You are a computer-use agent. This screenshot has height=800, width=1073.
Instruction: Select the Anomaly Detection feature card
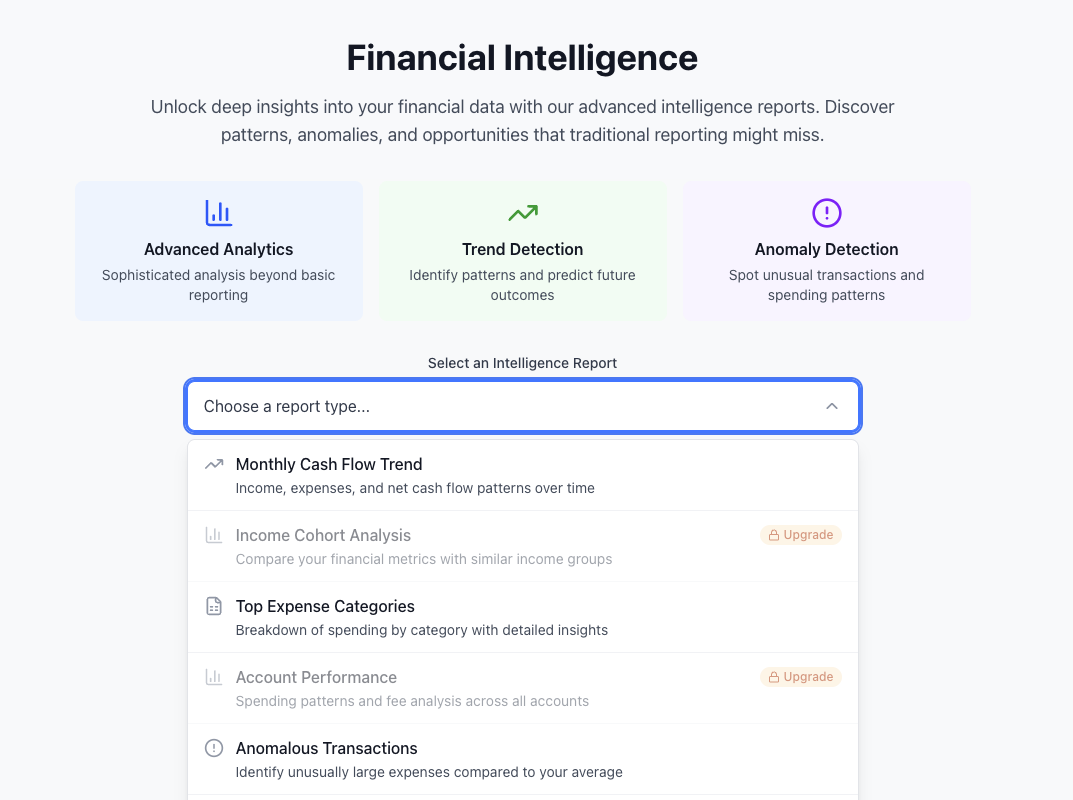[x=826, y=251]
